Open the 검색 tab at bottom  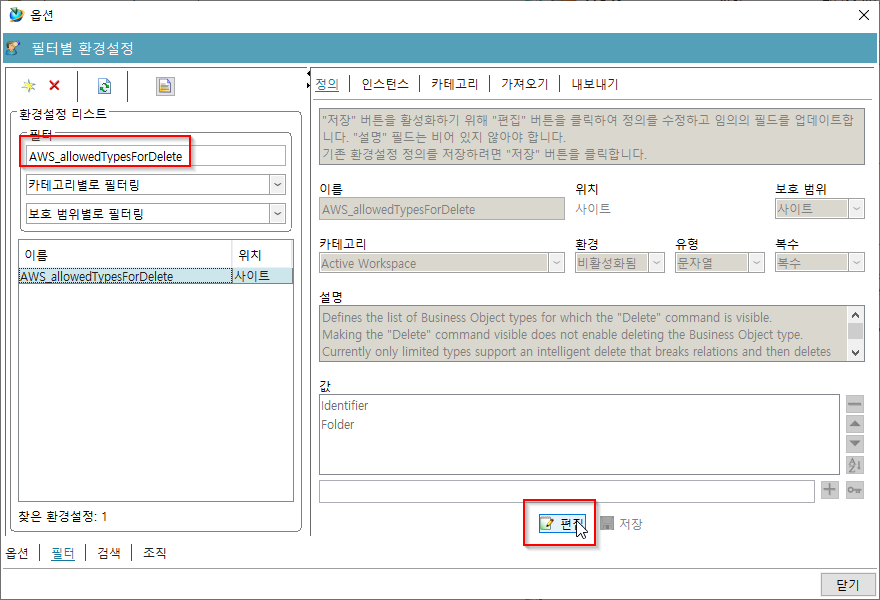click(x=108, y=552)
